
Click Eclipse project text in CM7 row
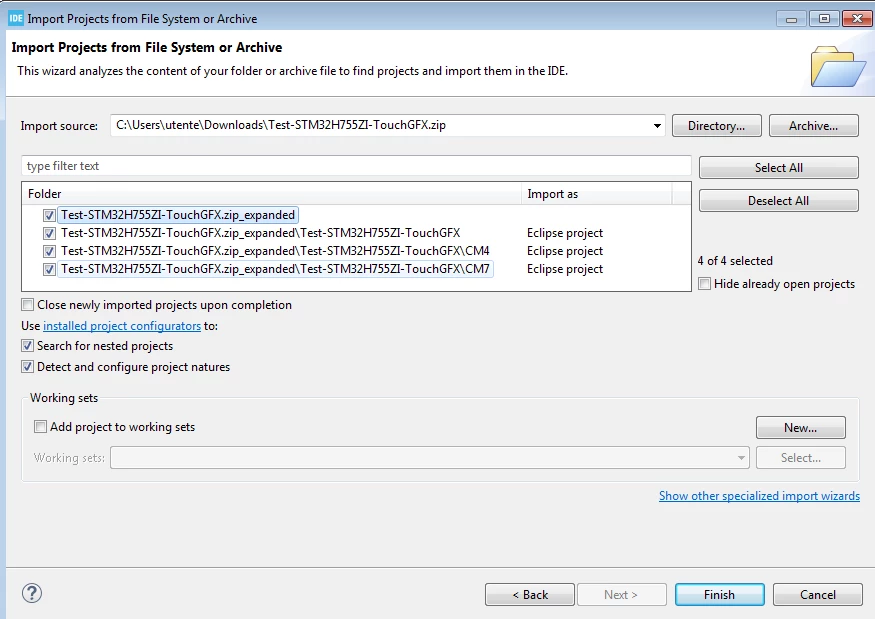565,269
